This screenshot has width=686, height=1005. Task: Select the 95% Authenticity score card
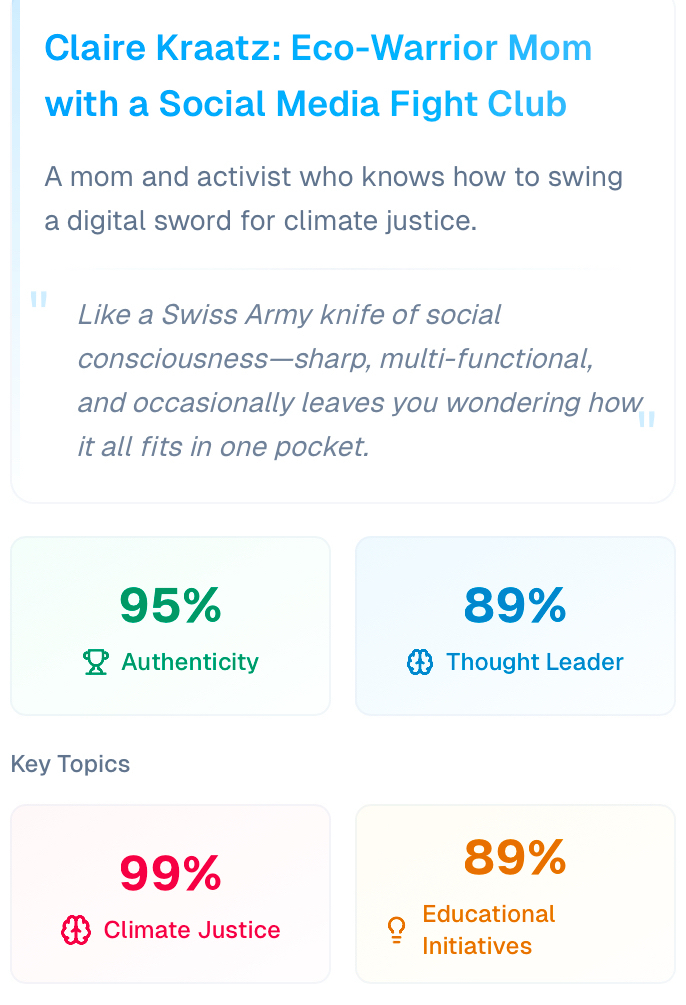coord(170,626)
